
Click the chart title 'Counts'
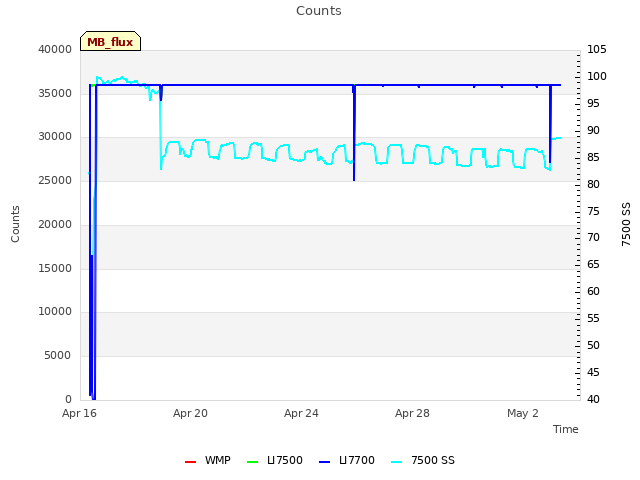pyautogui.click(x=319, y=11)
